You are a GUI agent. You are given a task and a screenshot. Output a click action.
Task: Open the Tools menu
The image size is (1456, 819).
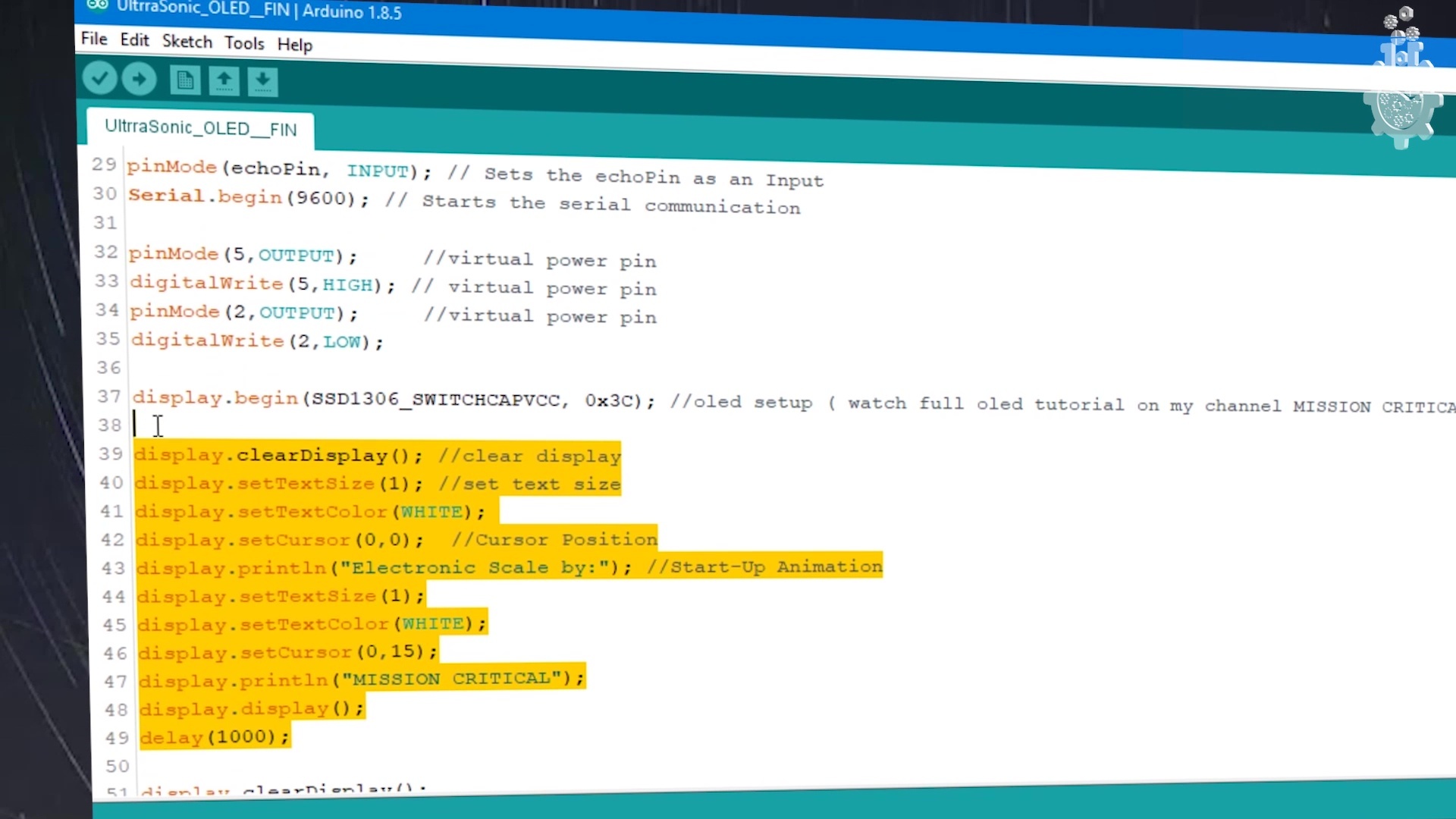[244, 43]
